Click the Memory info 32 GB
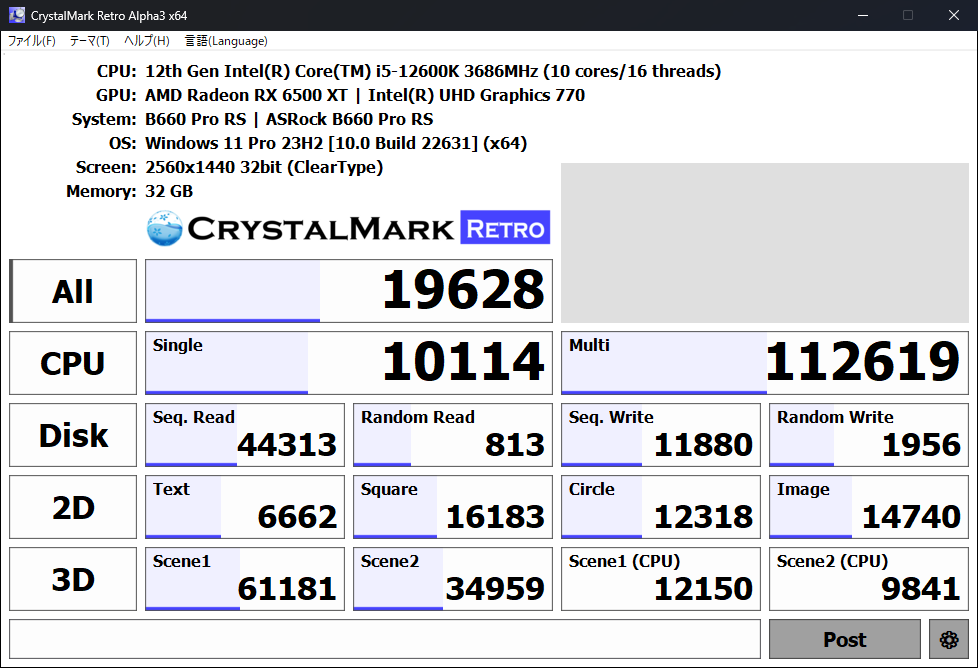Screen dimensions: 978x668 [169, 191]
